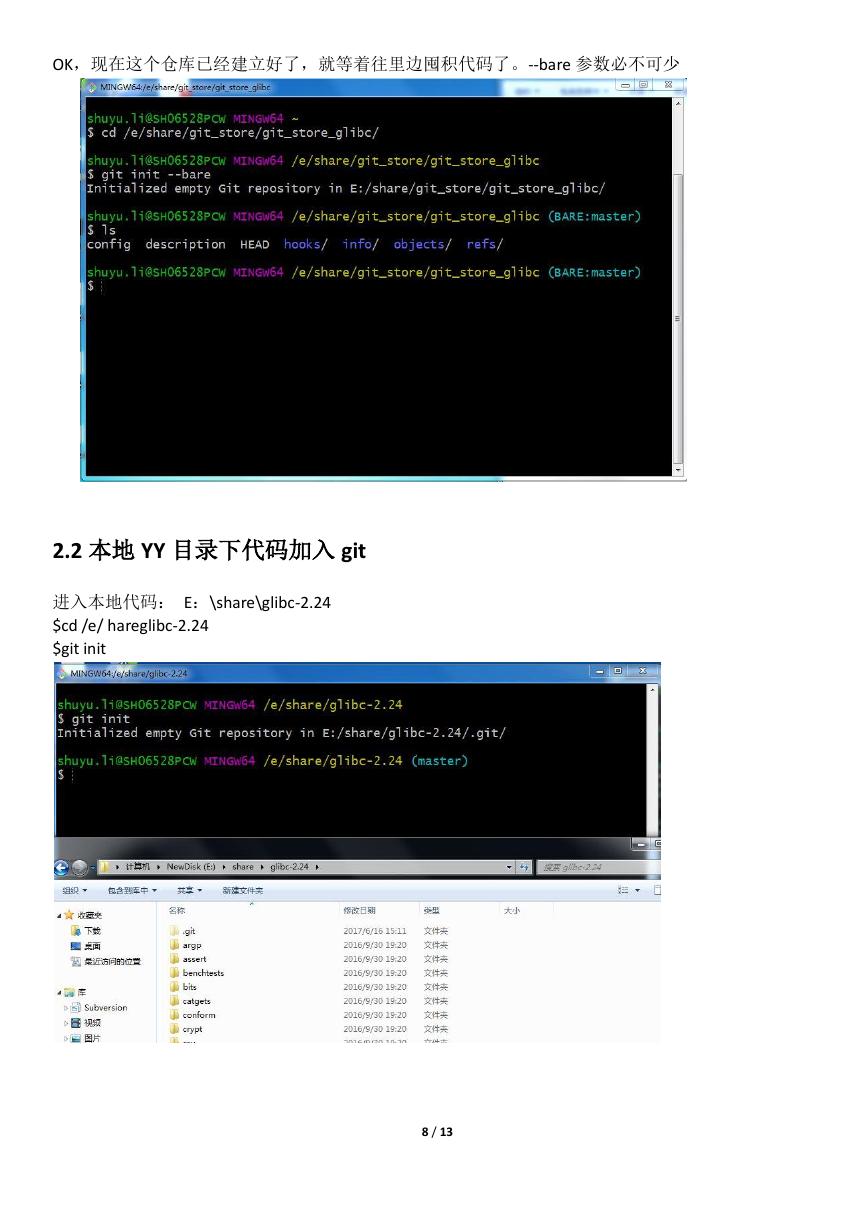Image resolution: width=868 pixels, height=1228 pixels.
Task: Click the 图片 library icon
Action: coord(76,1038)
